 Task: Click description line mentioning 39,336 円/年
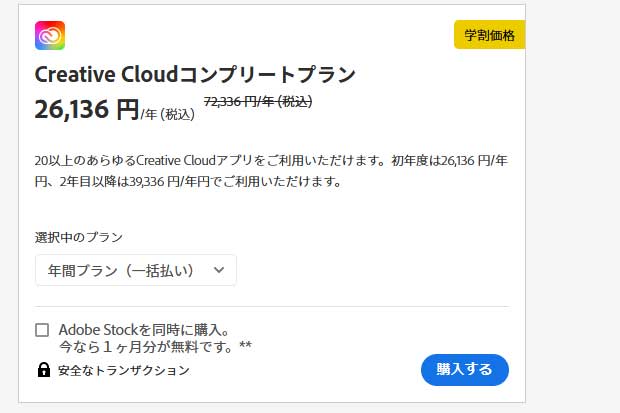pyautogui.click(x=188, y=182)
